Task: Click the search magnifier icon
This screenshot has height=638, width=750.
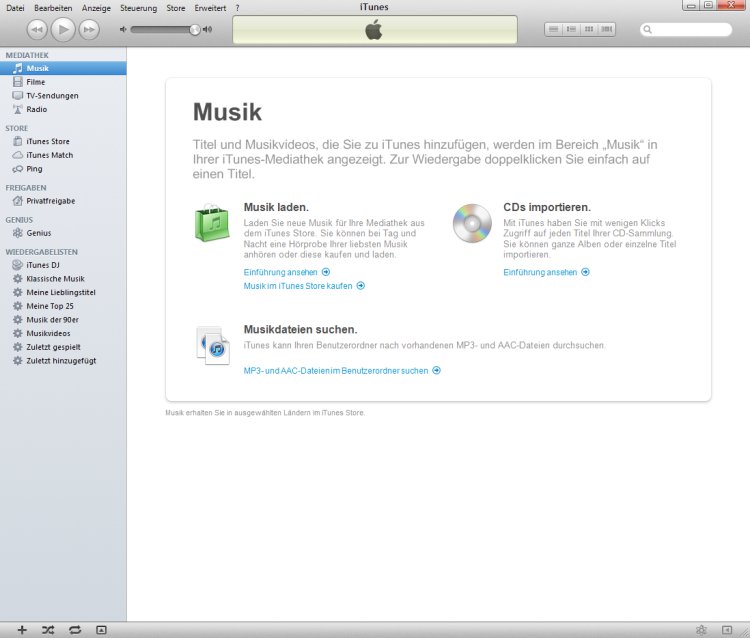Action: (x=648, y=30)
